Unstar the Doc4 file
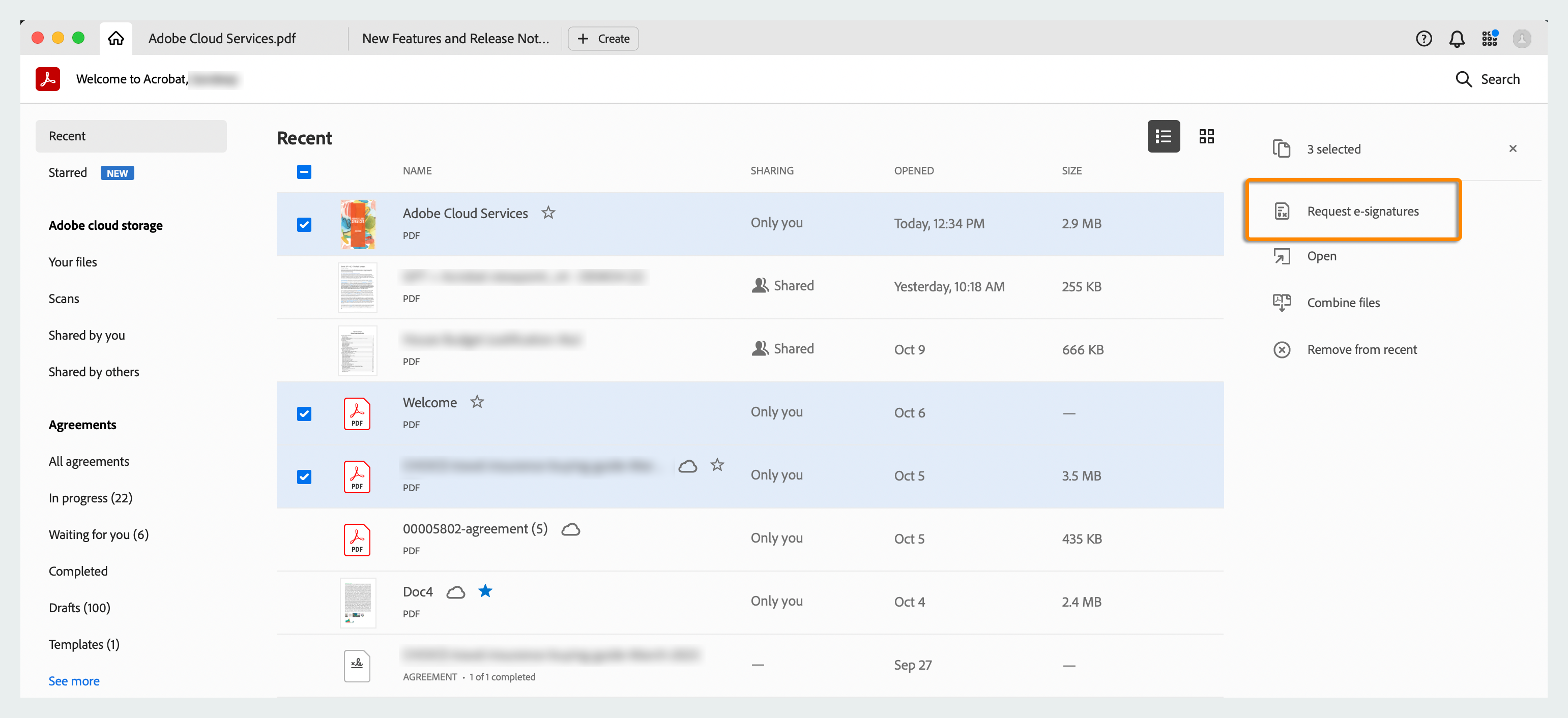This screenshot has height=718, width=1568. [485, 591]
